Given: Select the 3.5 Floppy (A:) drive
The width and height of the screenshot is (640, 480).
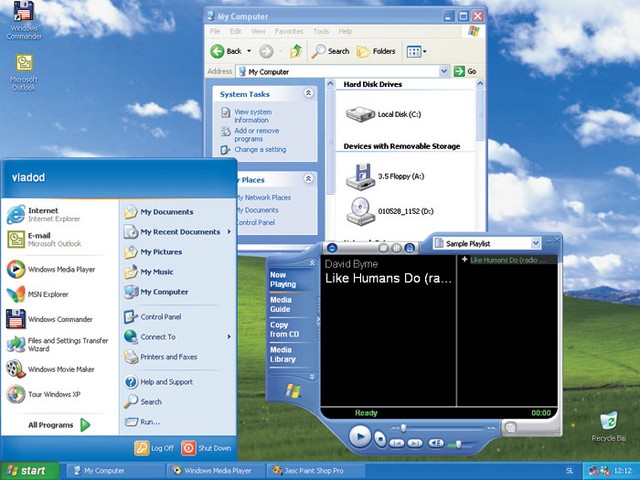Looking at the screenshot, I should tap(385, 177).
